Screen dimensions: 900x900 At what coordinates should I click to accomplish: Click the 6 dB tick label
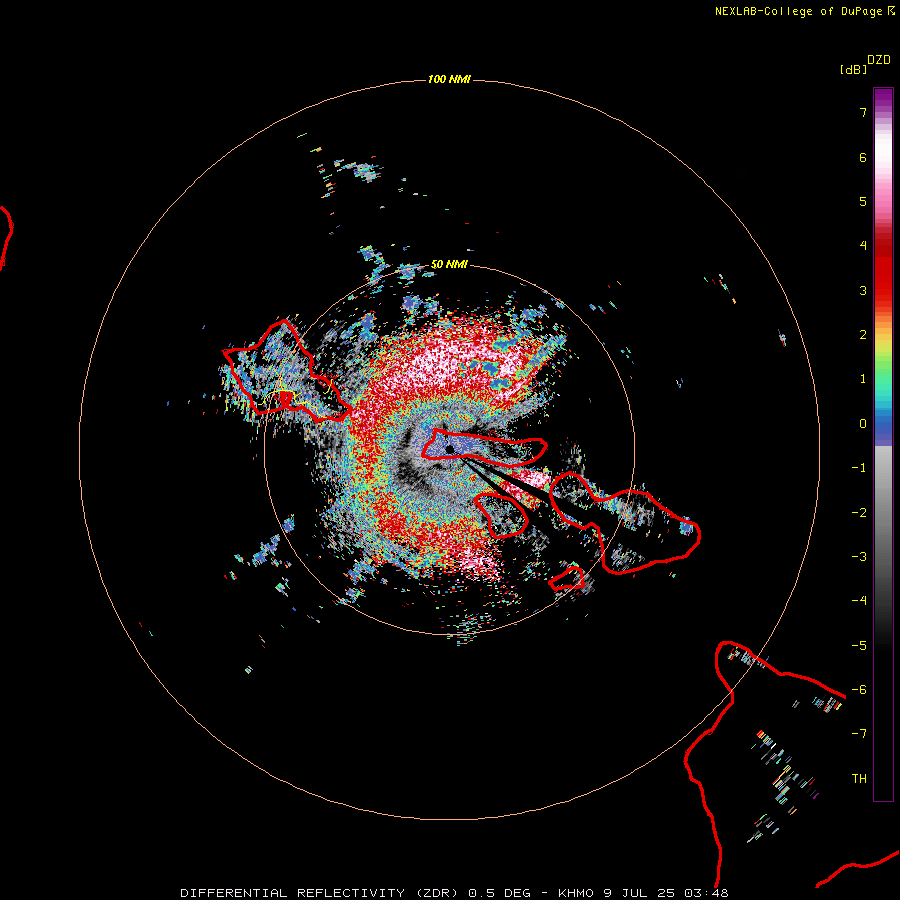863,157
